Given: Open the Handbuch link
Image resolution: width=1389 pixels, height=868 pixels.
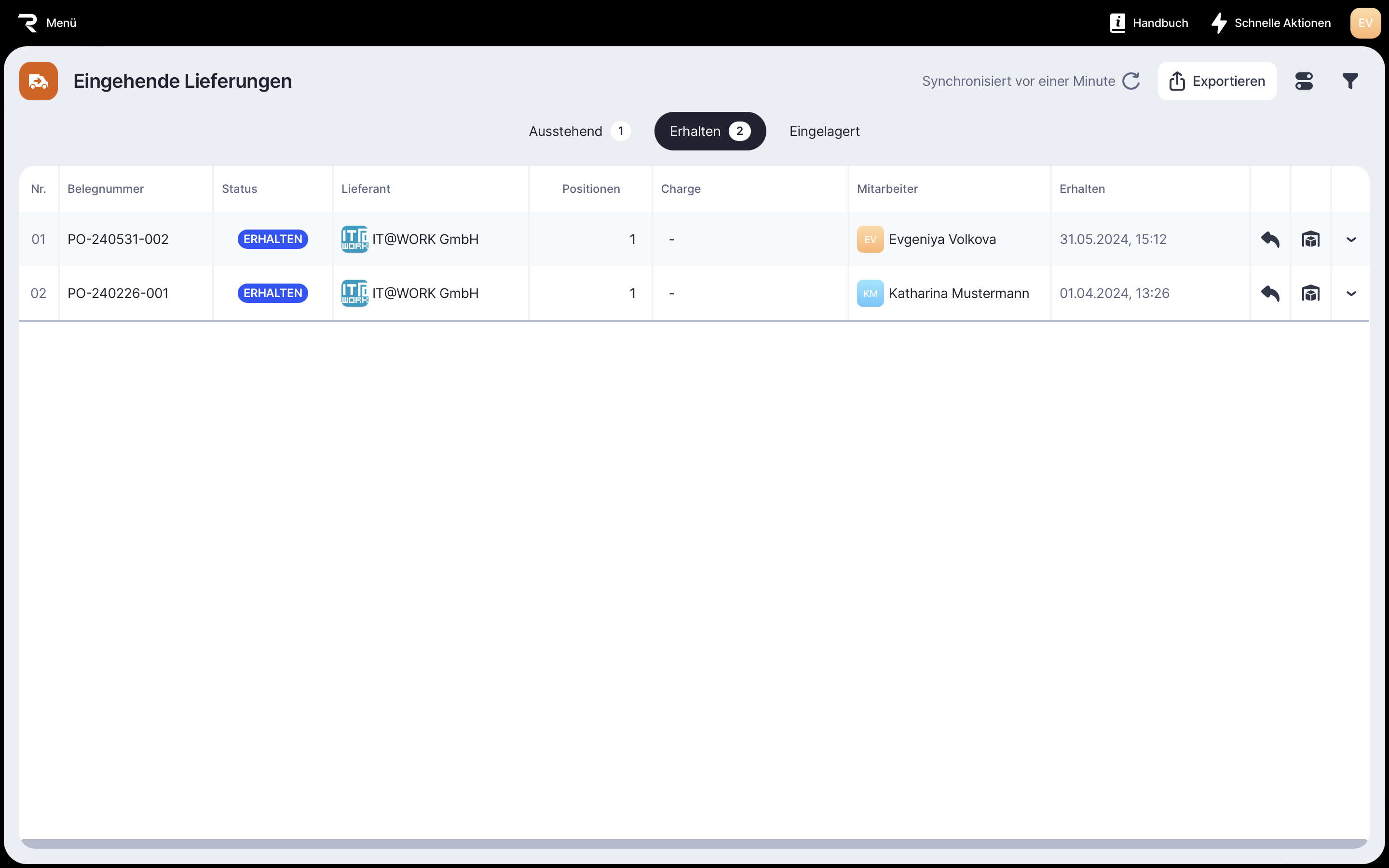Looking at the screenshot, I should pyautogui.click(x=1148, y=23).
